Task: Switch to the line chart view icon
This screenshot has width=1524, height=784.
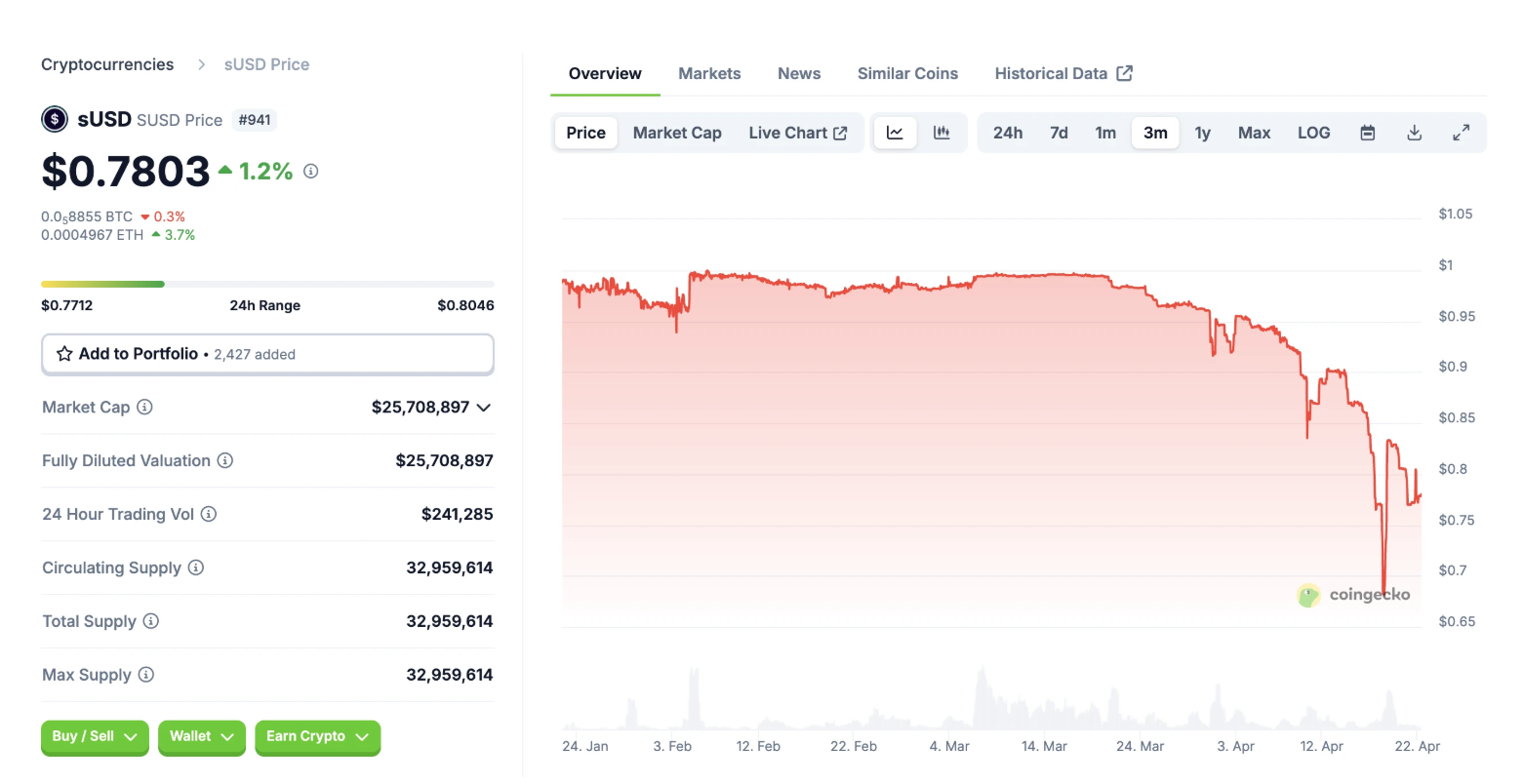Action: click(x=895, y=133)
